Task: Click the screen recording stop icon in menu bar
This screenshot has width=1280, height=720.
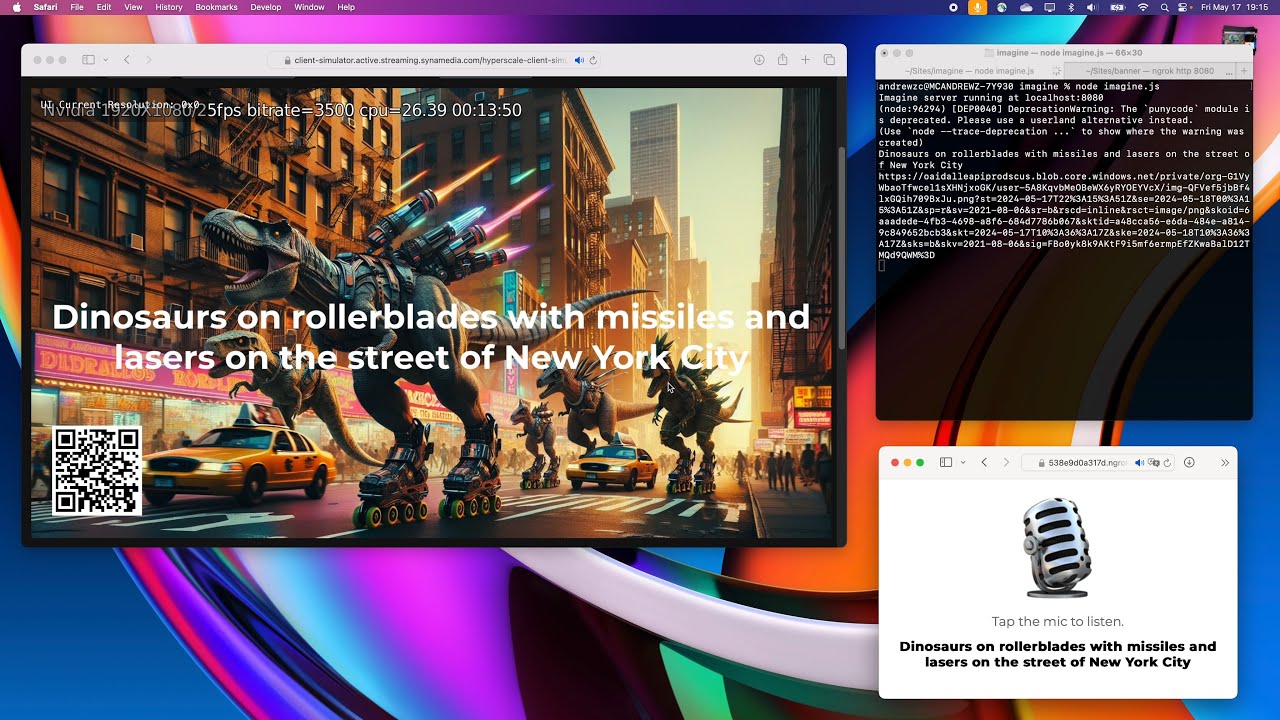Action: tap(954, 7)
